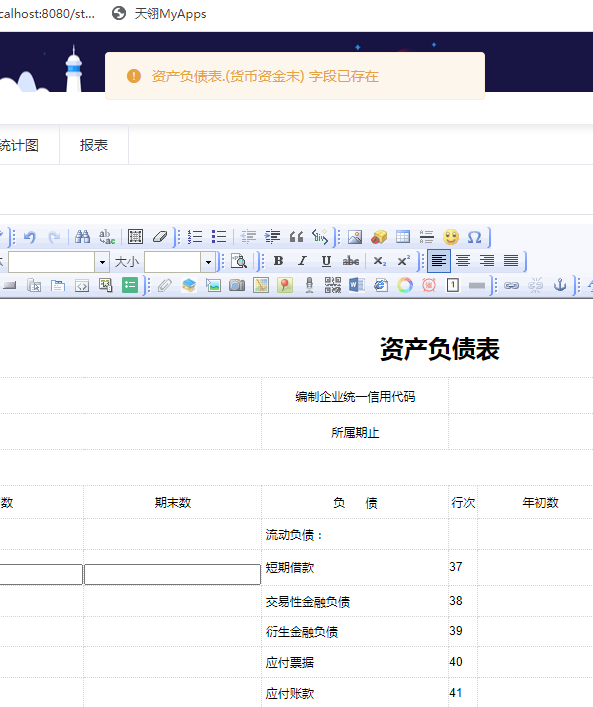The image size is (593, 707).
Task: Open the font name dropdown arrow
Action: [102, 262]
